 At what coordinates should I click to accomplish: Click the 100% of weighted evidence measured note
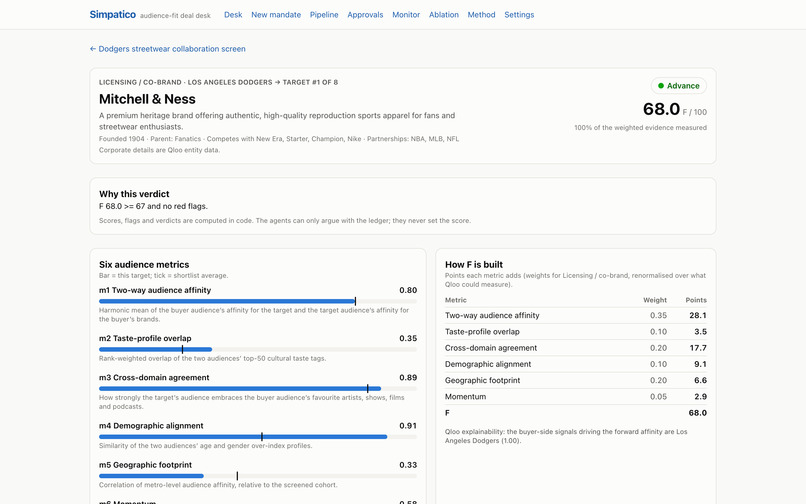pyautogui.click(x=640, y=128)
